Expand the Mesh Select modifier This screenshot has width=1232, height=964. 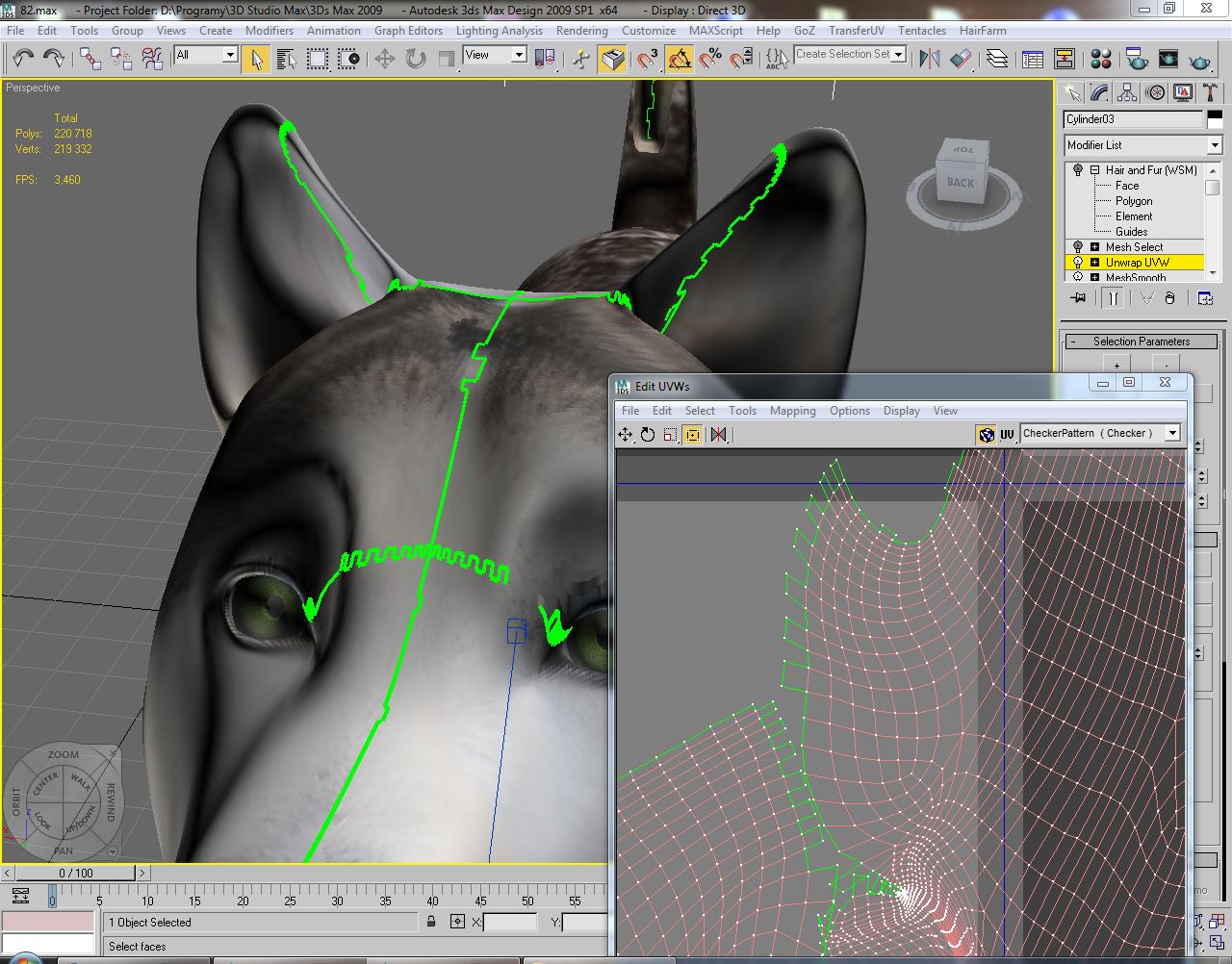pos(1094,247)
